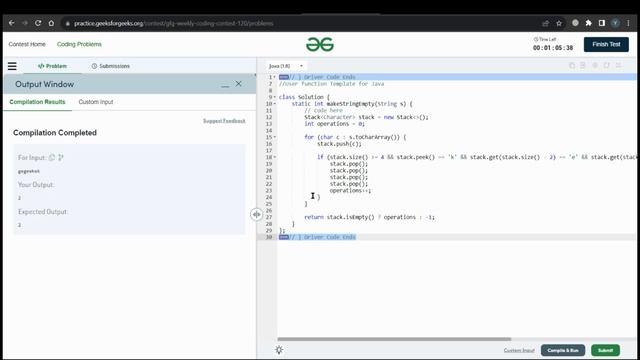
Task: Share this page via the share icon
Action: tap(546, 23)
